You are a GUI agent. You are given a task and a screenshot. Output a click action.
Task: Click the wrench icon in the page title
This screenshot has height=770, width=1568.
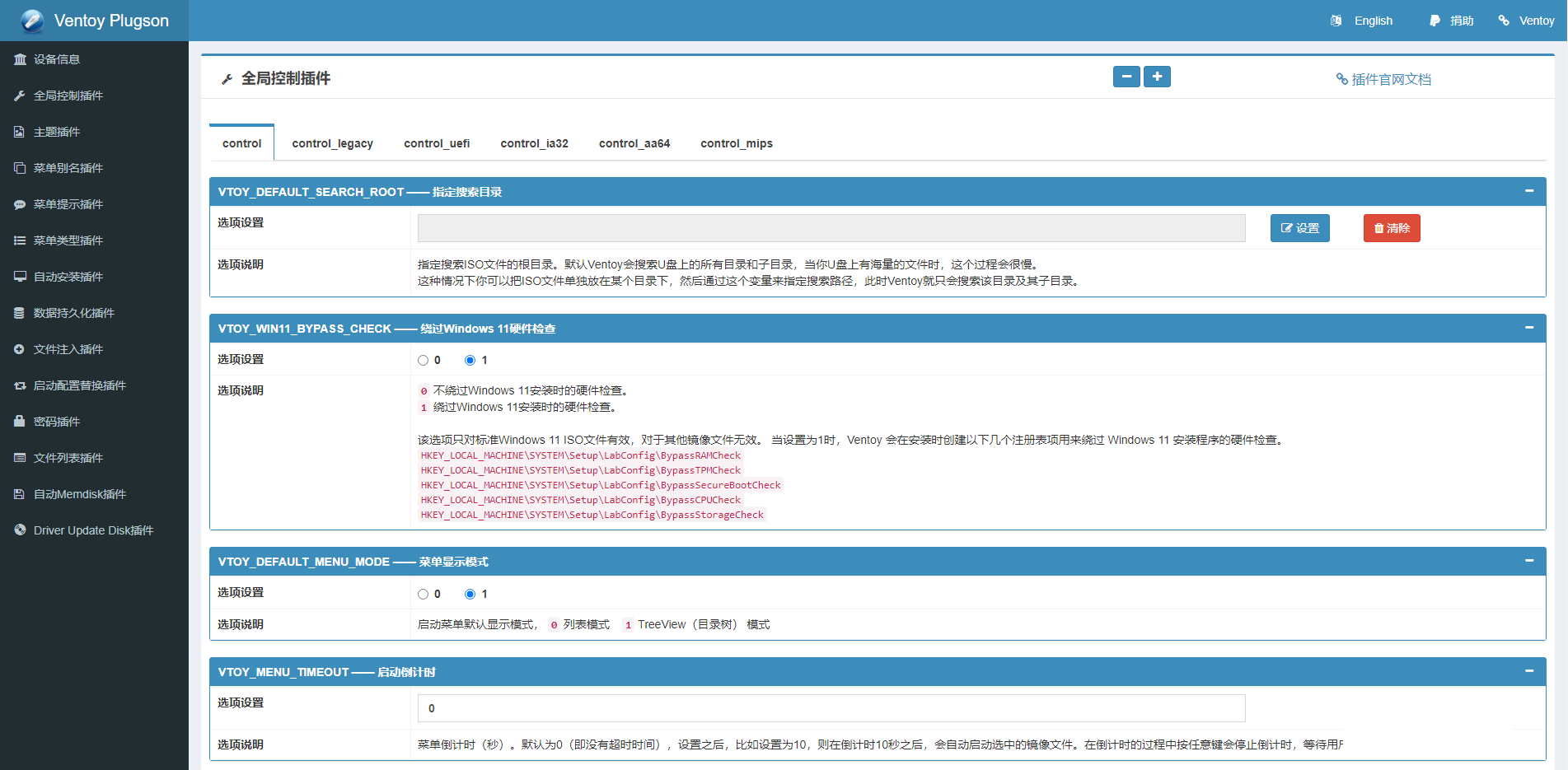pyautogui.click(x=227, y=79)
